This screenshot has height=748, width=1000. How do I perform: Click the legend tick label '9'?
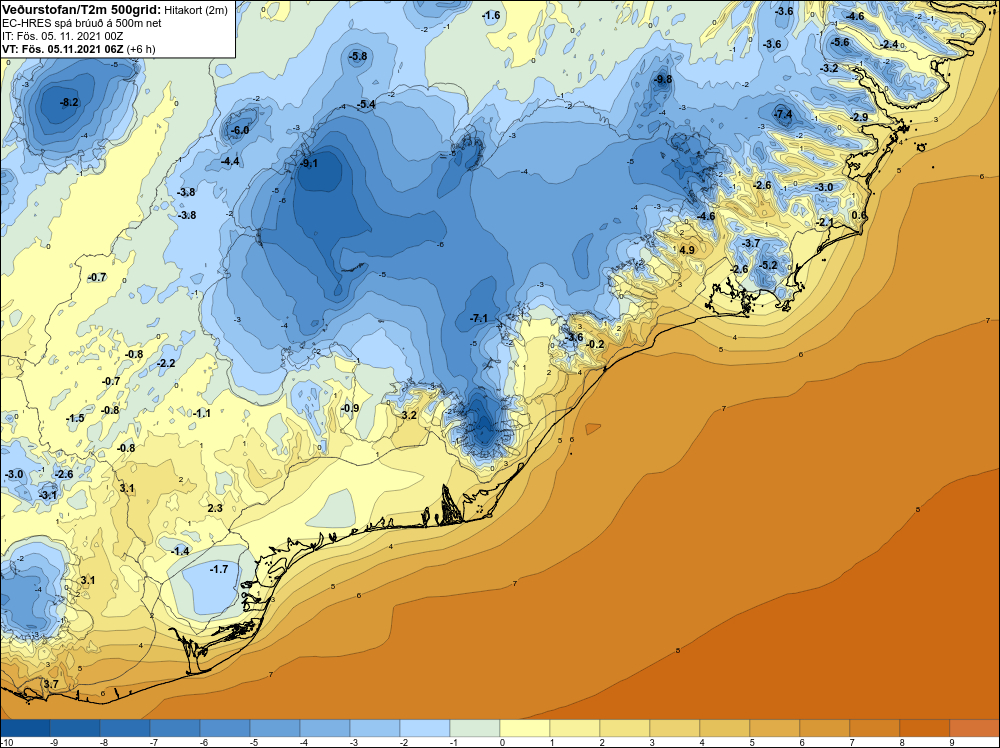tap(950, 742)
